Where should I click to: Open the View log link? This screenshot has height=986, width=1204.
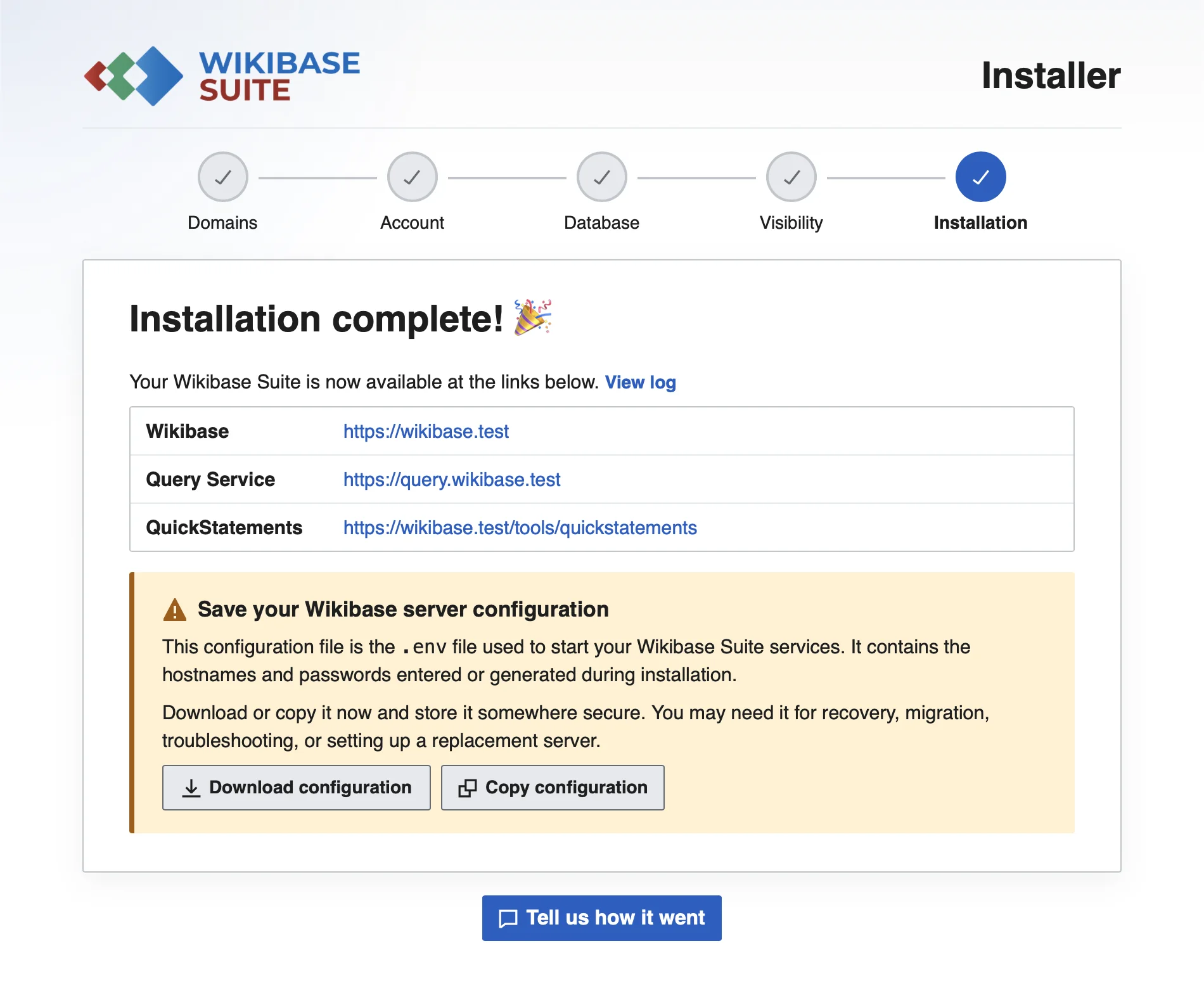point(640,382)
